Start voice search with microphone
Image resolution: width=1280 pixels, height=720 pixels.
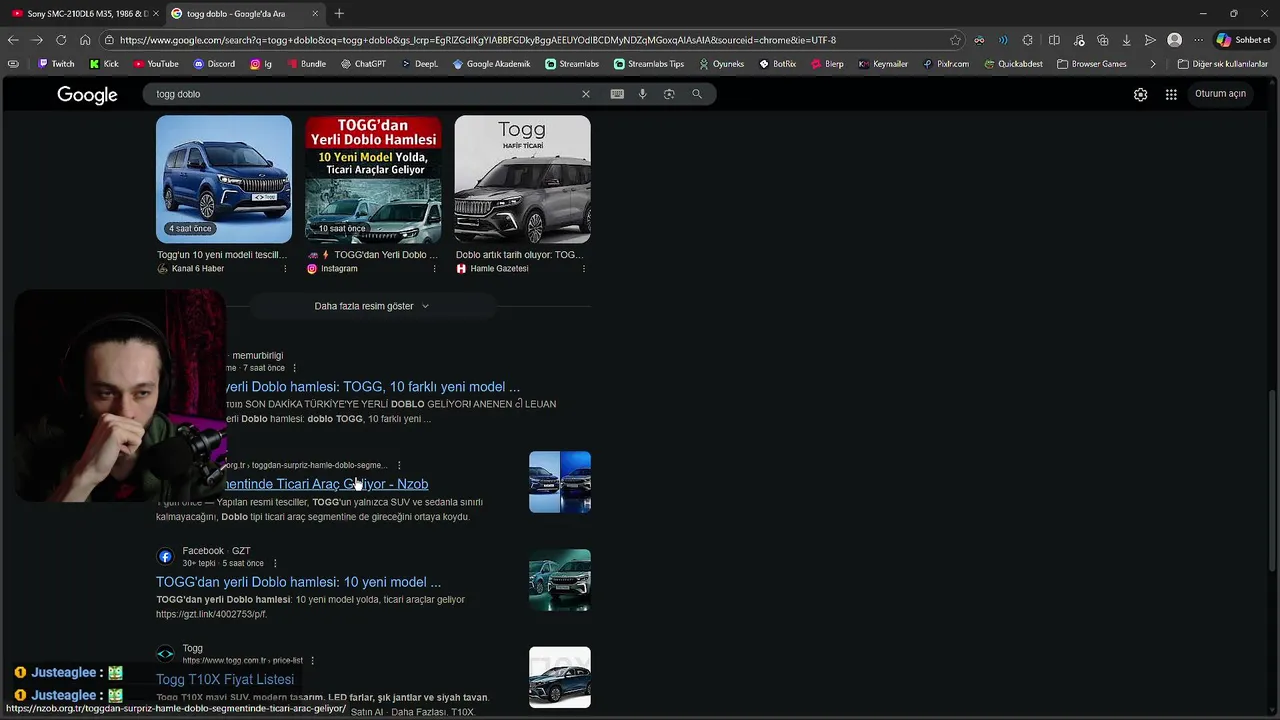tap(642, 94)
